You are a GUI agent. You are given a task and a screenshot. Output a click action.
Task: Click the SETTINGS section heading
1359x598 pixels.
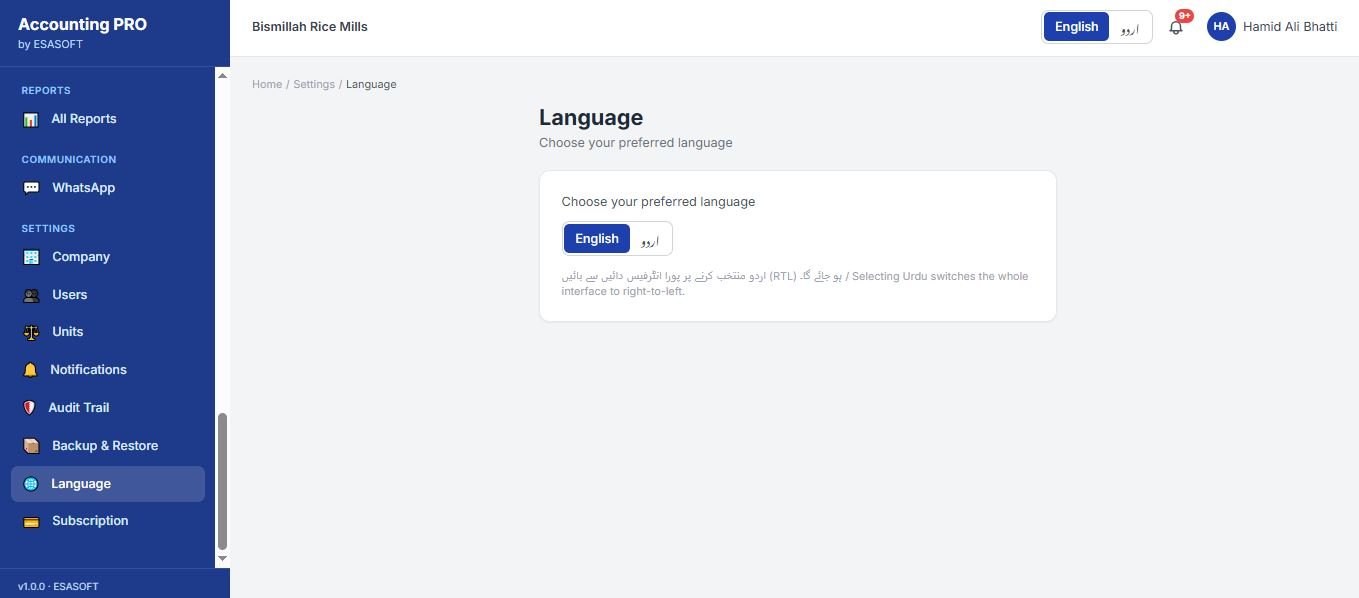[x=48, y=228]
